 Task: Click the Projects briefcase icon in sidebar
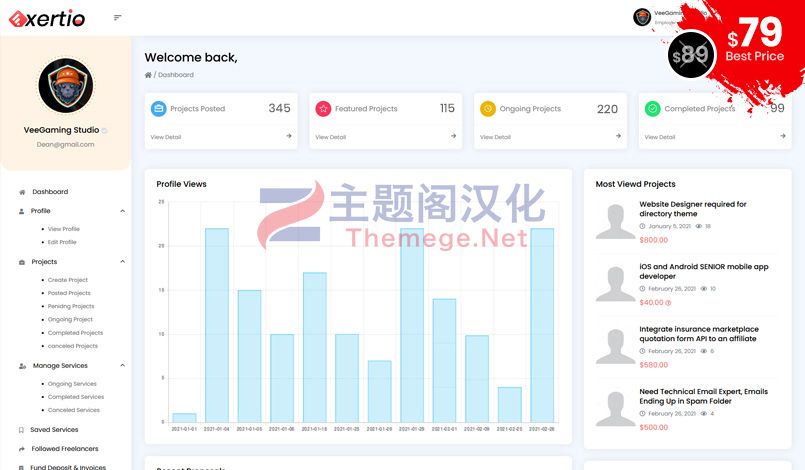tap(22, 262)
